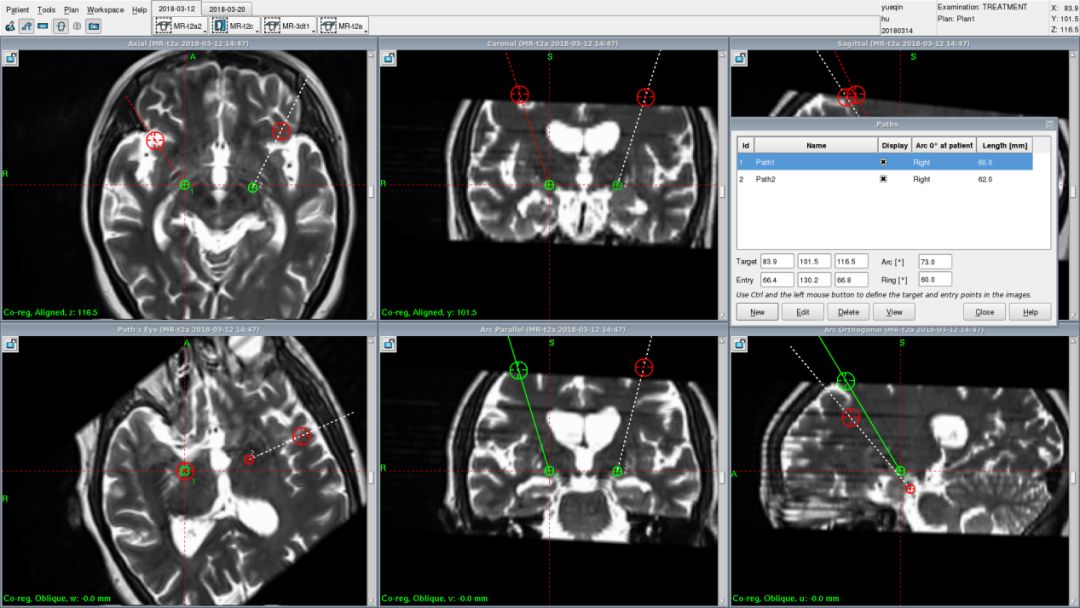Open the Tools menu
The width and height of the screenshot is (1080, 608).
point(46,10)
